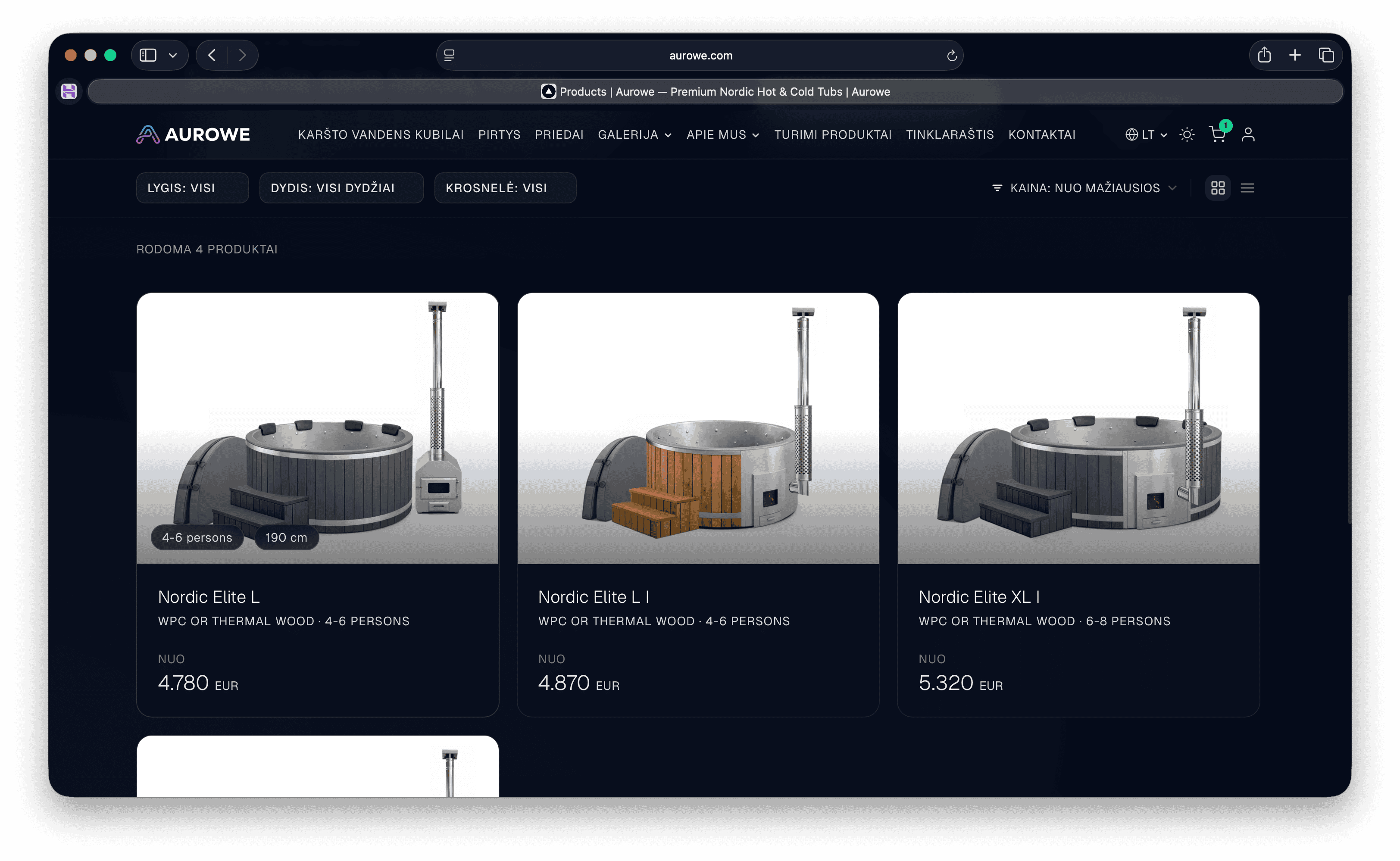Click the browser share icon
The image size is (1400, 861).
[x=1265, y=55]
